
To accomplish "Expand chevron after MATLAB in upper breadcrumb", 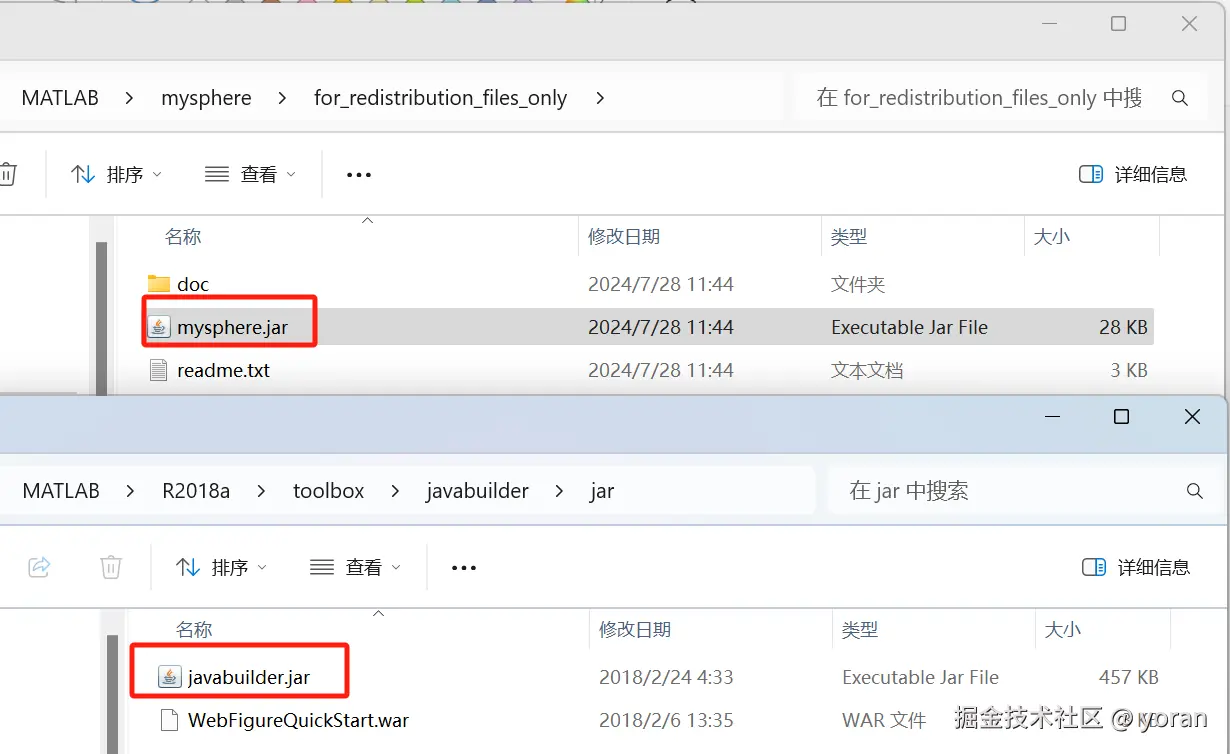I will pos(130,98).
